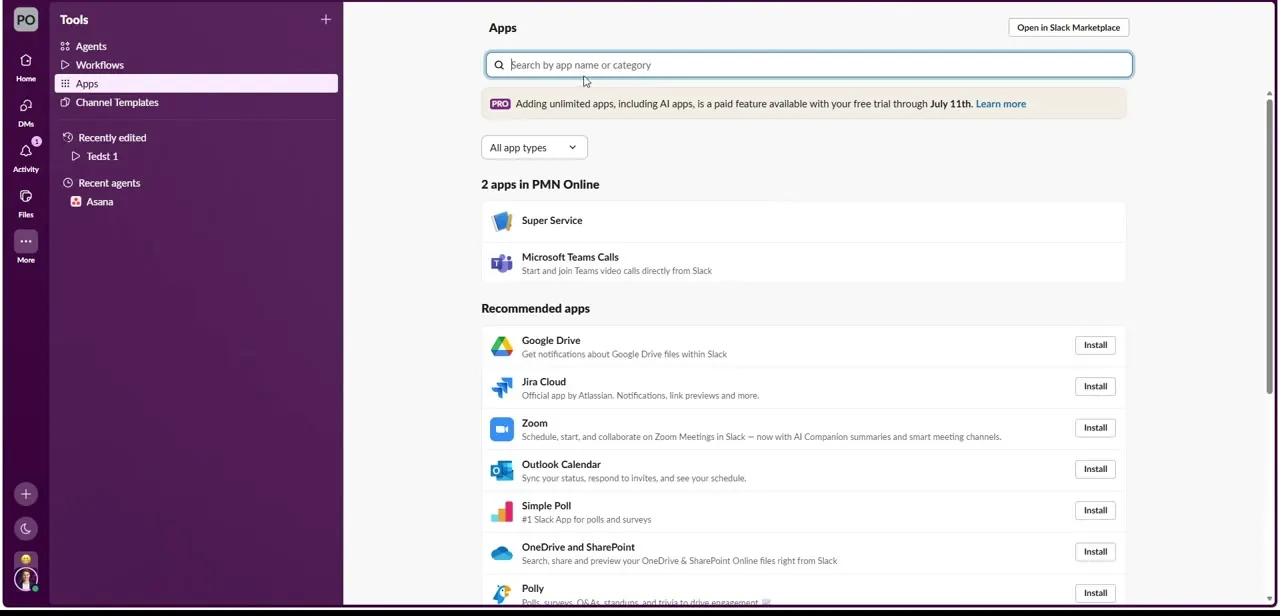Click the Recent agents clock icon

pos(68,183)
